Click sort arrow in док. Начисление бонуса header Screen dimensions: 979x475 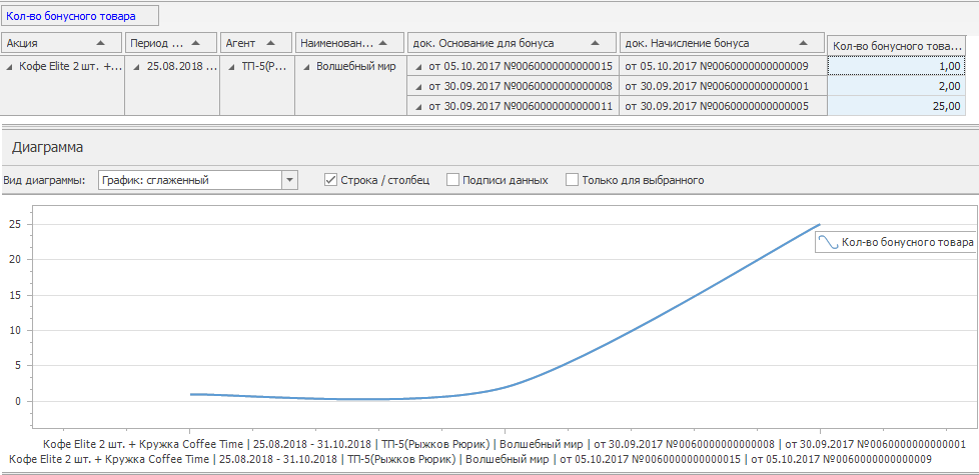804,43
